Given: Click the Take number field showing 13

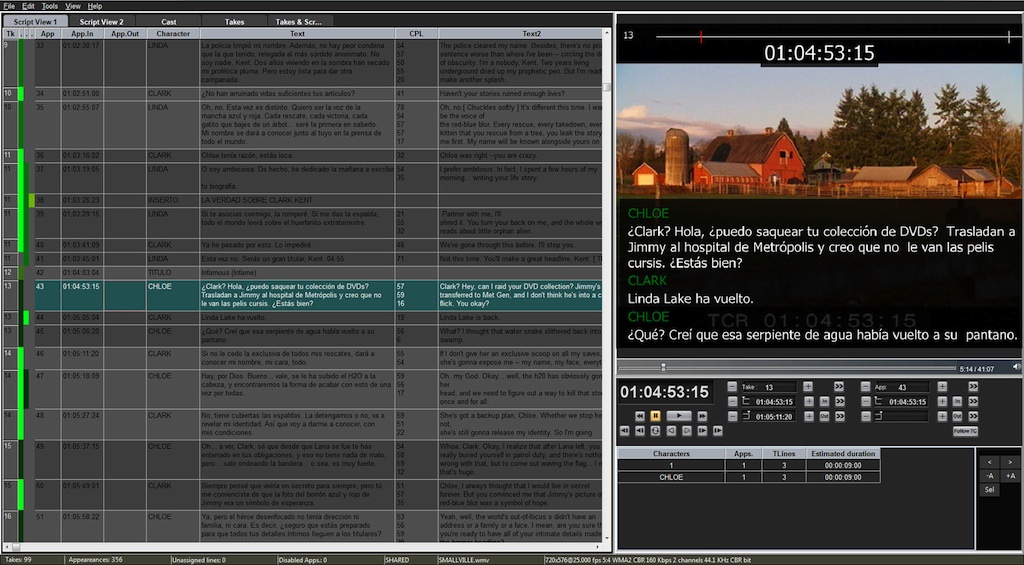Looking at the screenshot, I should 769,387.
